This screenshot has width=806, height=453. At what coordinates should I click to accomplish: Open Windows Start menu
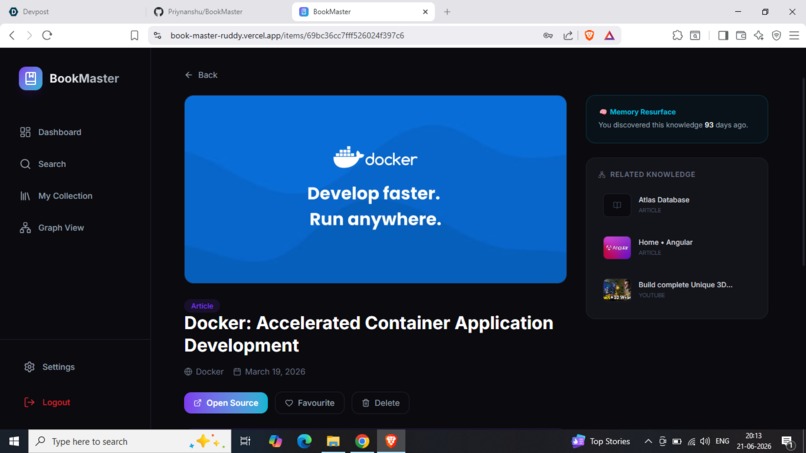coord(14,441)
